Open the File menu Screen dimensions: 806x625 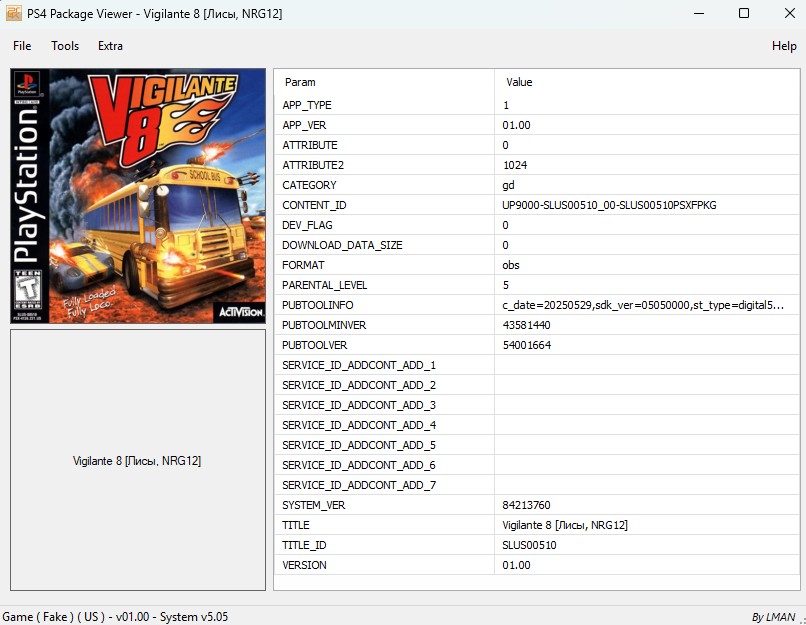(x=22, y=46)
